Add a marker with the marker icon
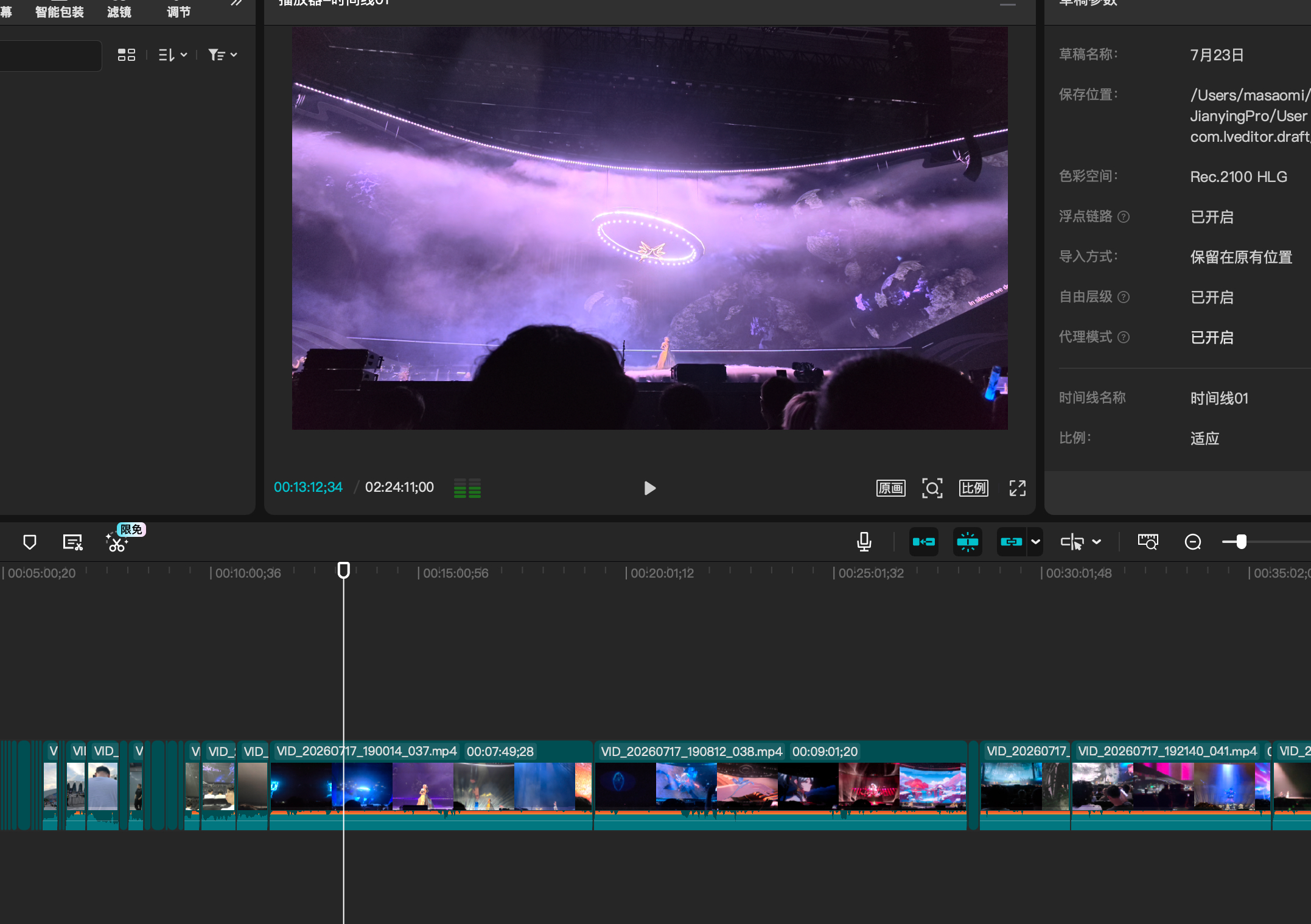Viewport: 1311px width, 924px height. click(29, 542)
